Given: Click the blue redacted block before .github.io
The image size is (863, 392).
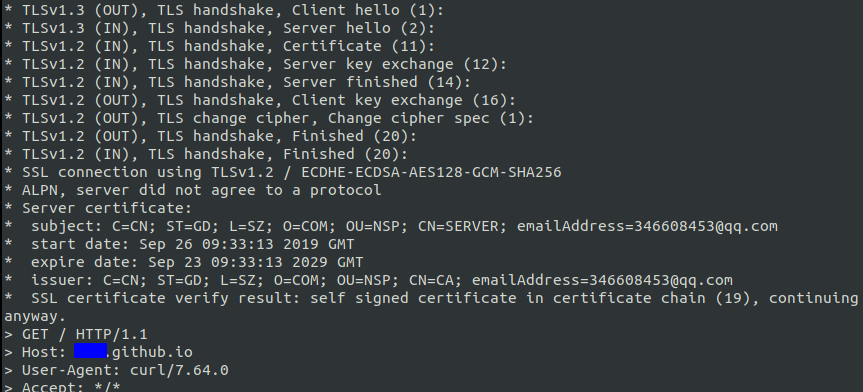Looking at the screenshot, I should pyautogui.click(x=90, y=351).
